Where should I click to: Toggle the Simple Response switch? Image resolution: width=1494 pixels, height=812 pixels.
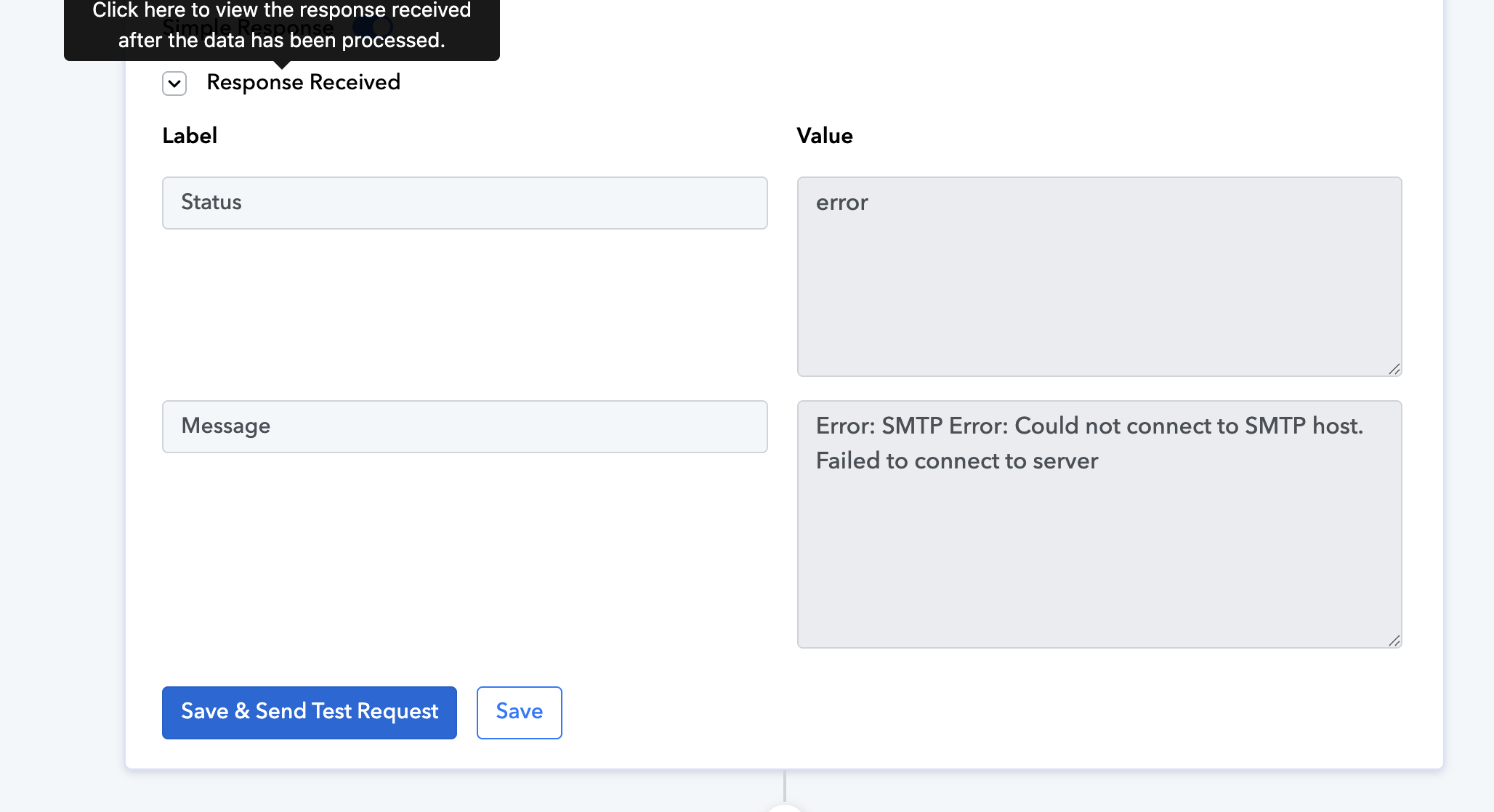pos(372,27)
